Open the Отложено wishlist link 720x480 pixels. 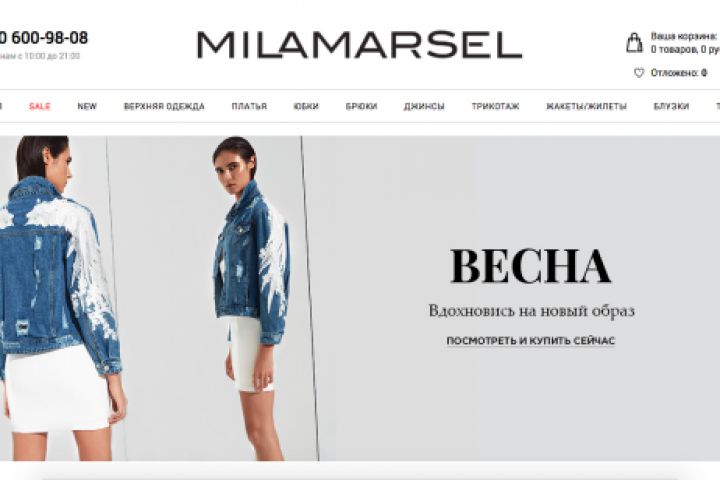pos(679,73)
